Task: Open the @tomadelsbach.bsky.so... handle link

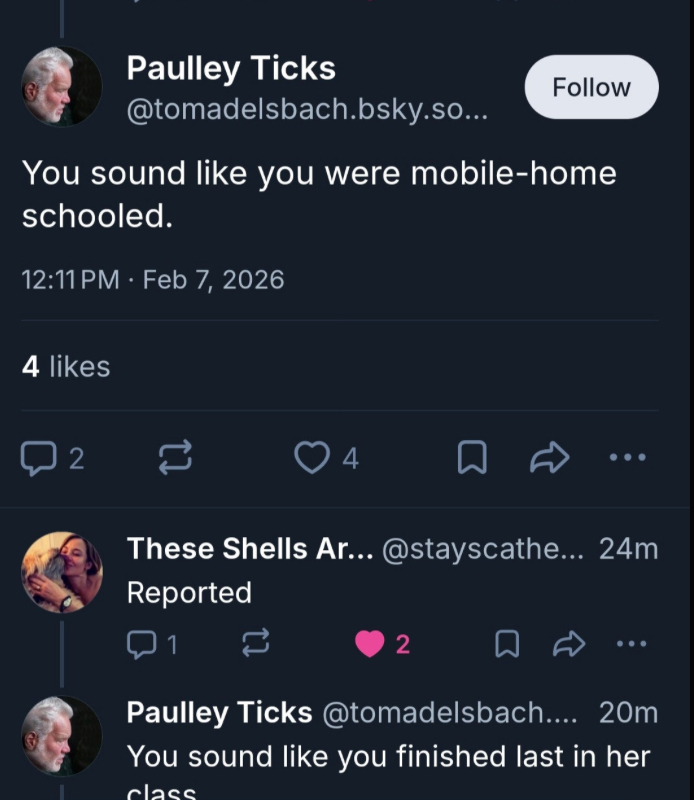Action: (x=306, y=110)
